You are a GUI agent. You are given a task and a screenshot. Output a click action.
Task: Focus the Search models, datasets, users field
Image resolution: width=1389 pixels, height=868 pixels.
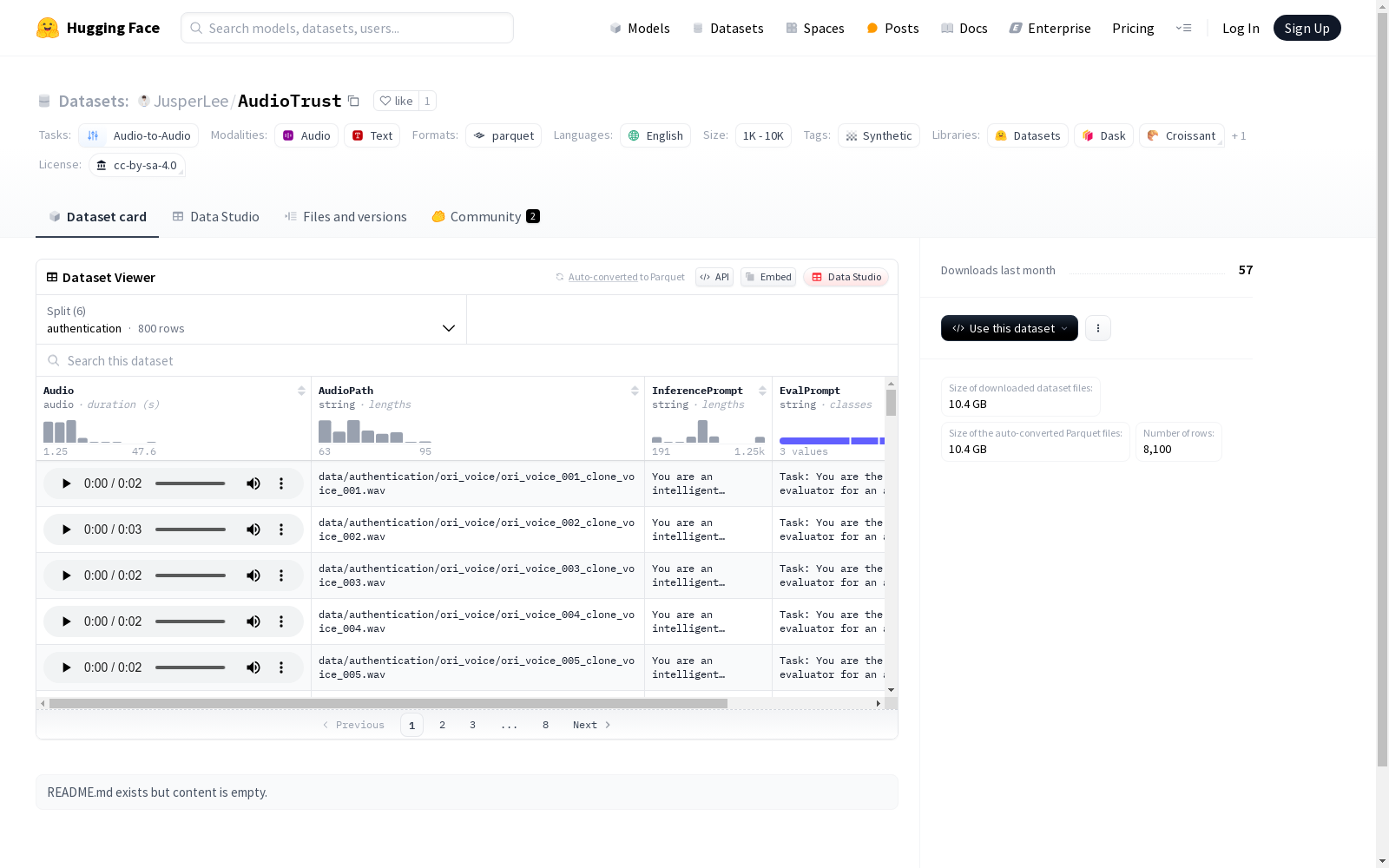(x=347, y=28)
